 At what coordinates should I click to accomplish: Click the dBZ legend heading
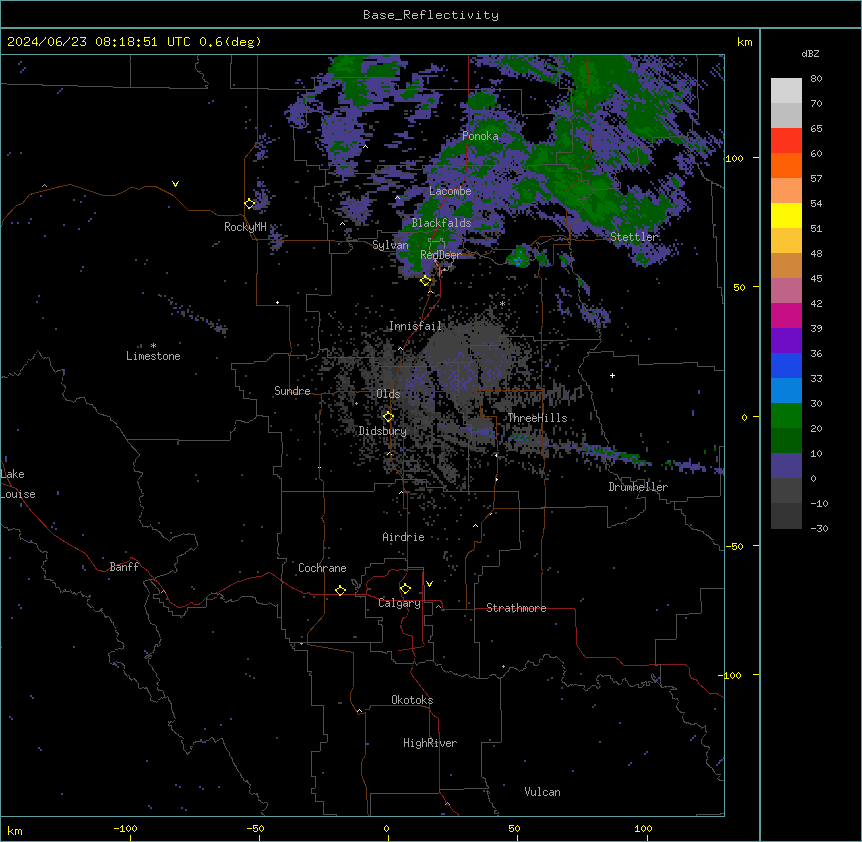(x=810, y=54)
